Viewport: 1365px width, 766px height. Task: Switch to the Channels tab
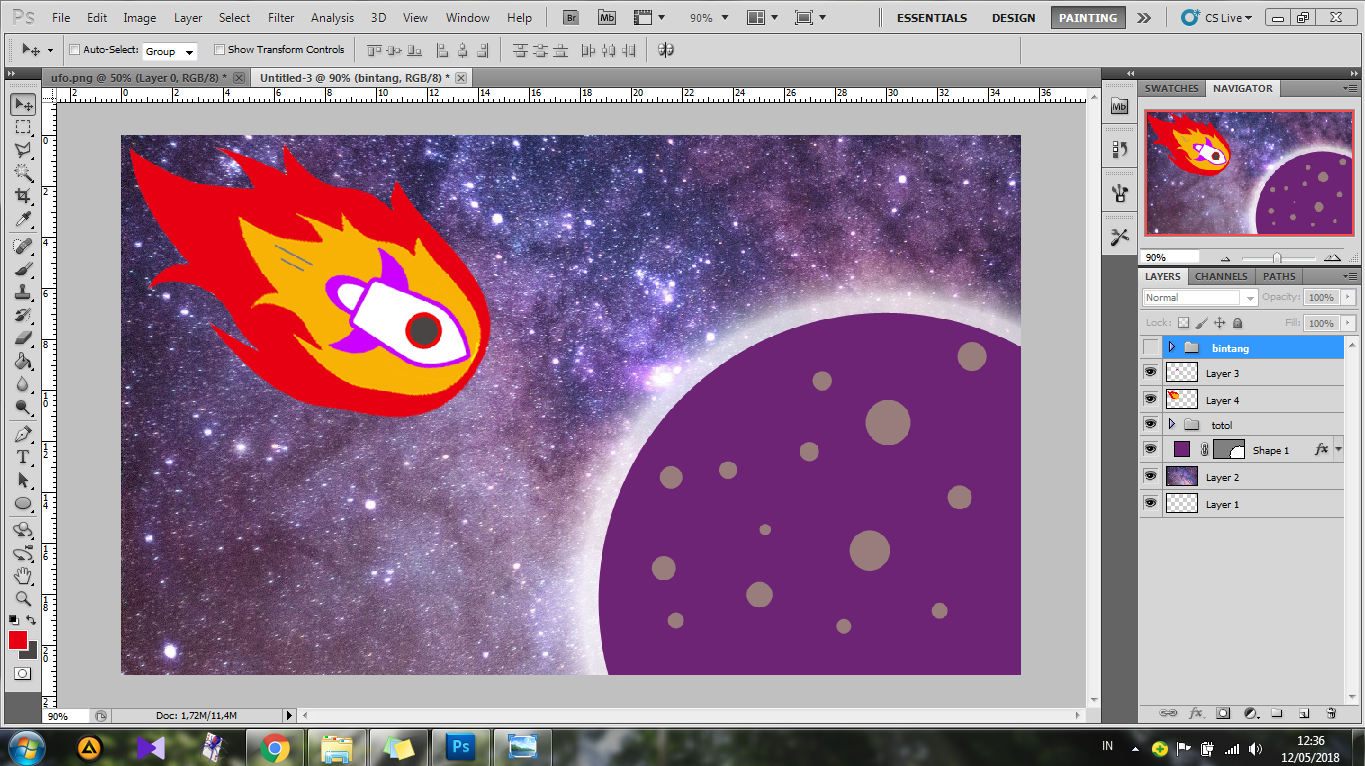(x=1221, y=276)
